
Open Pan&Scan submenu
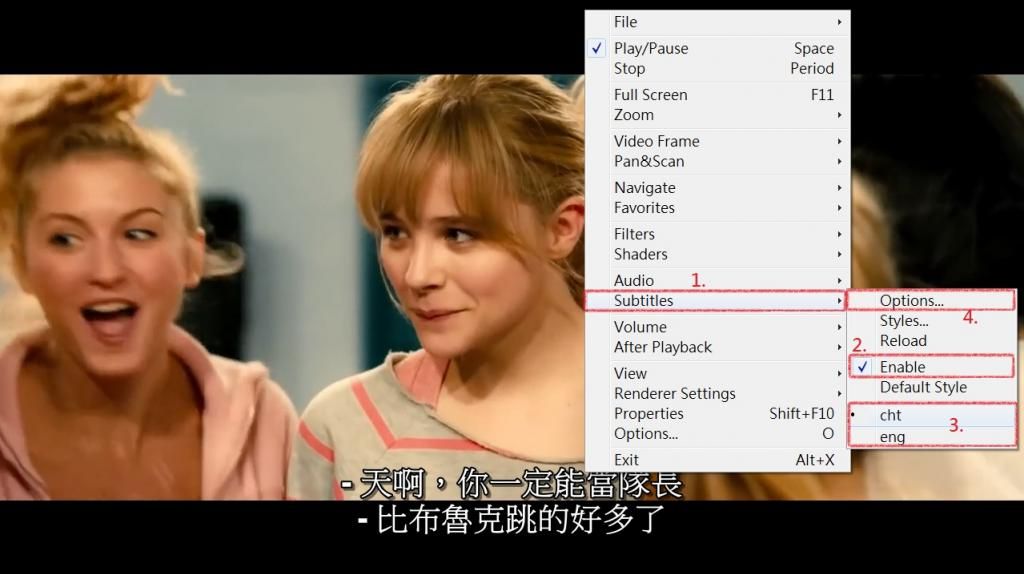tap(717, 161)
